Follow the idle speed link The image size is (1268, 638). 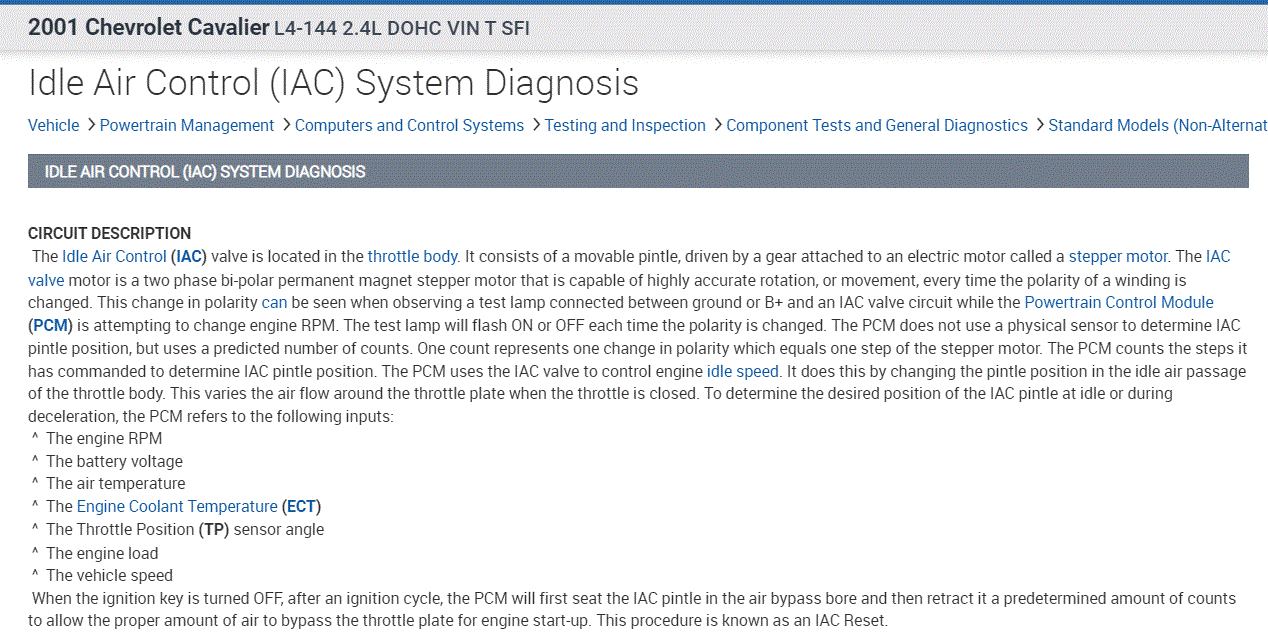[742, 371]
